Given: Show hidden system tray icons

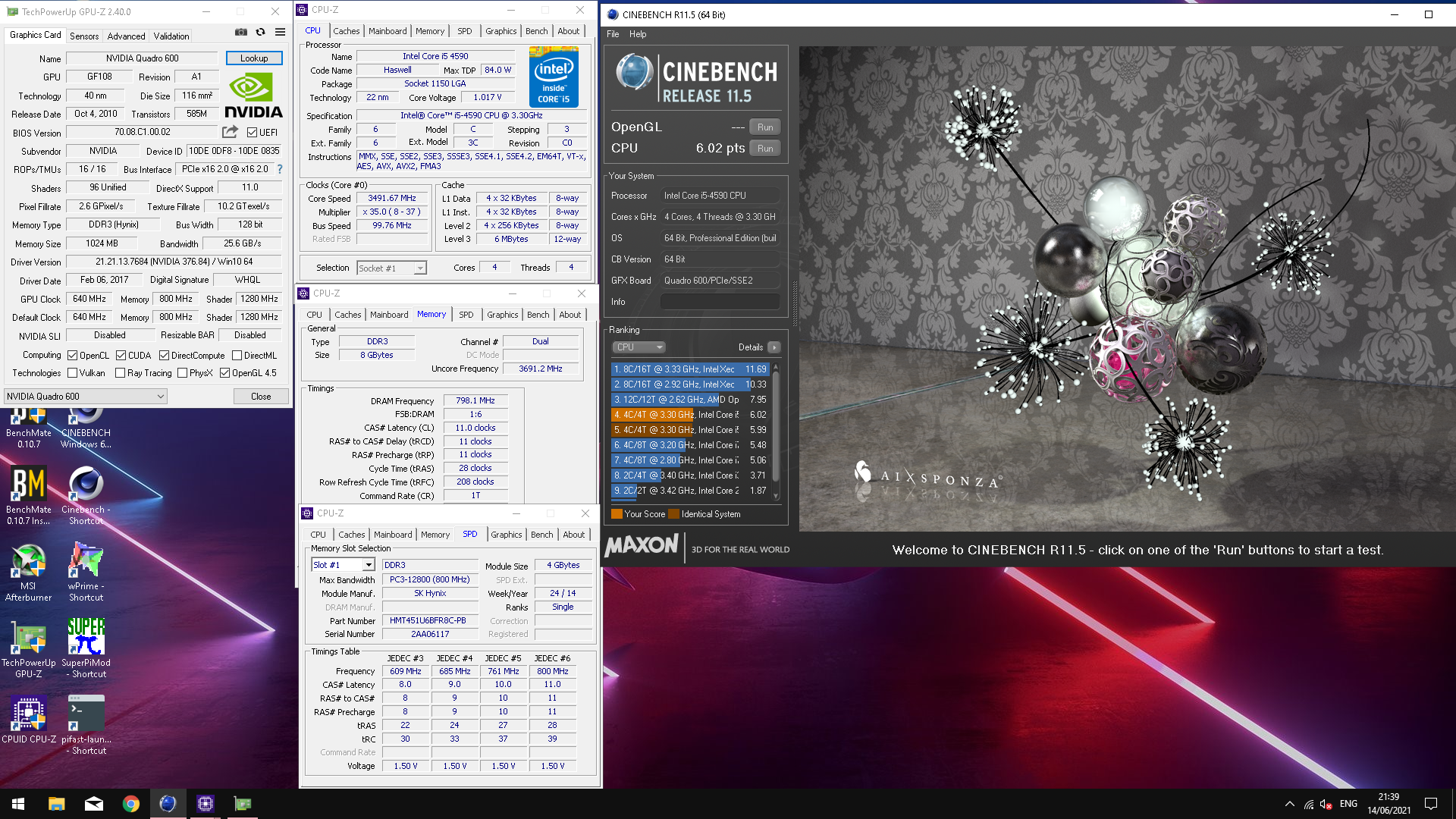Looking at the screenshot, I should [x=1289, y=804].
